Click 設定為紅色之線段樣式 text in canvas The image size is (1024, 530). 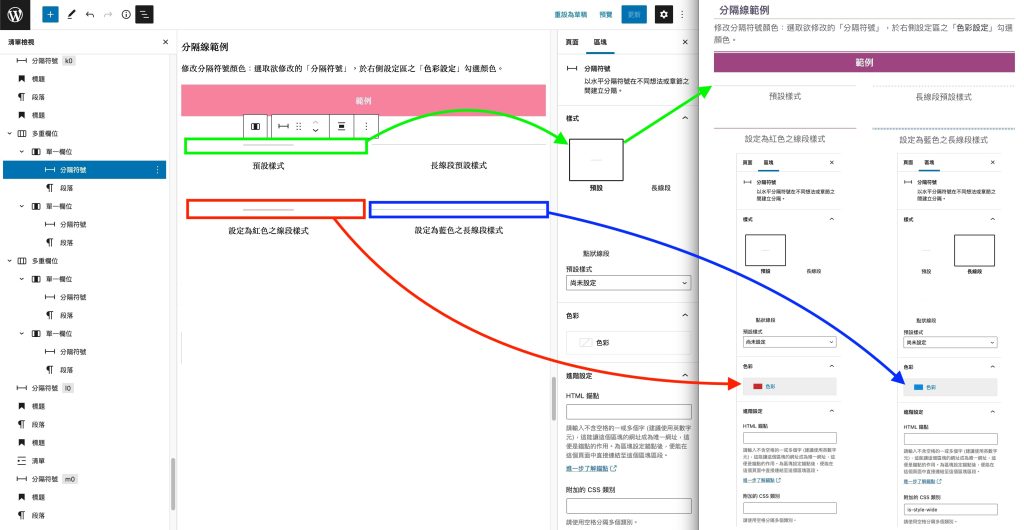tap(268, 231)
